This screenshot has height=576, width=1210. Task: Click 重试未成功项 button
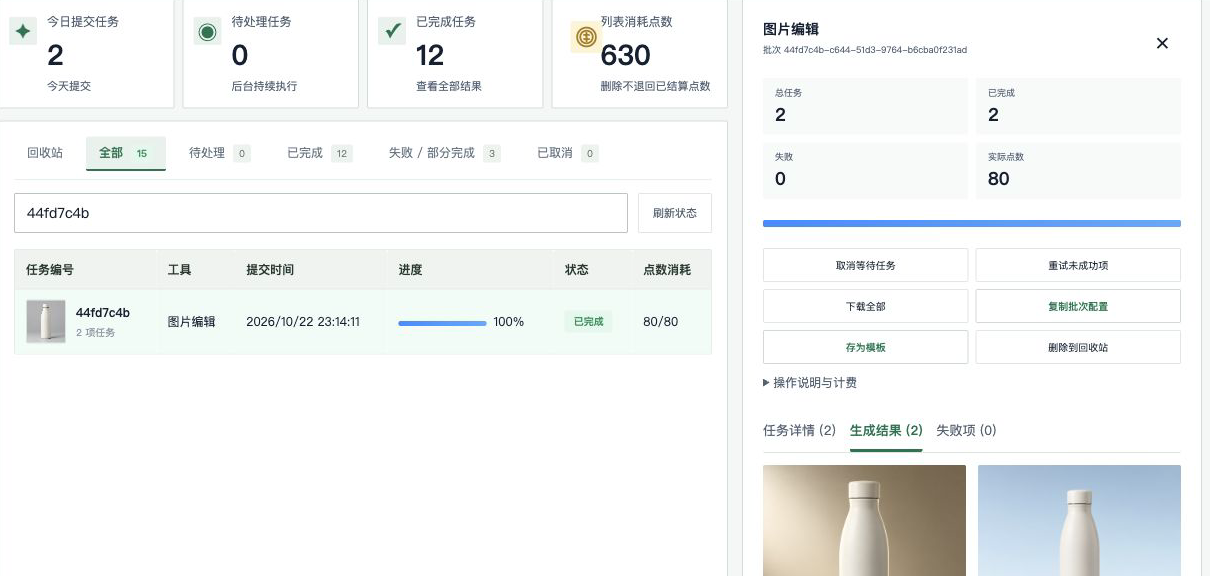[x=1078, y=265]
